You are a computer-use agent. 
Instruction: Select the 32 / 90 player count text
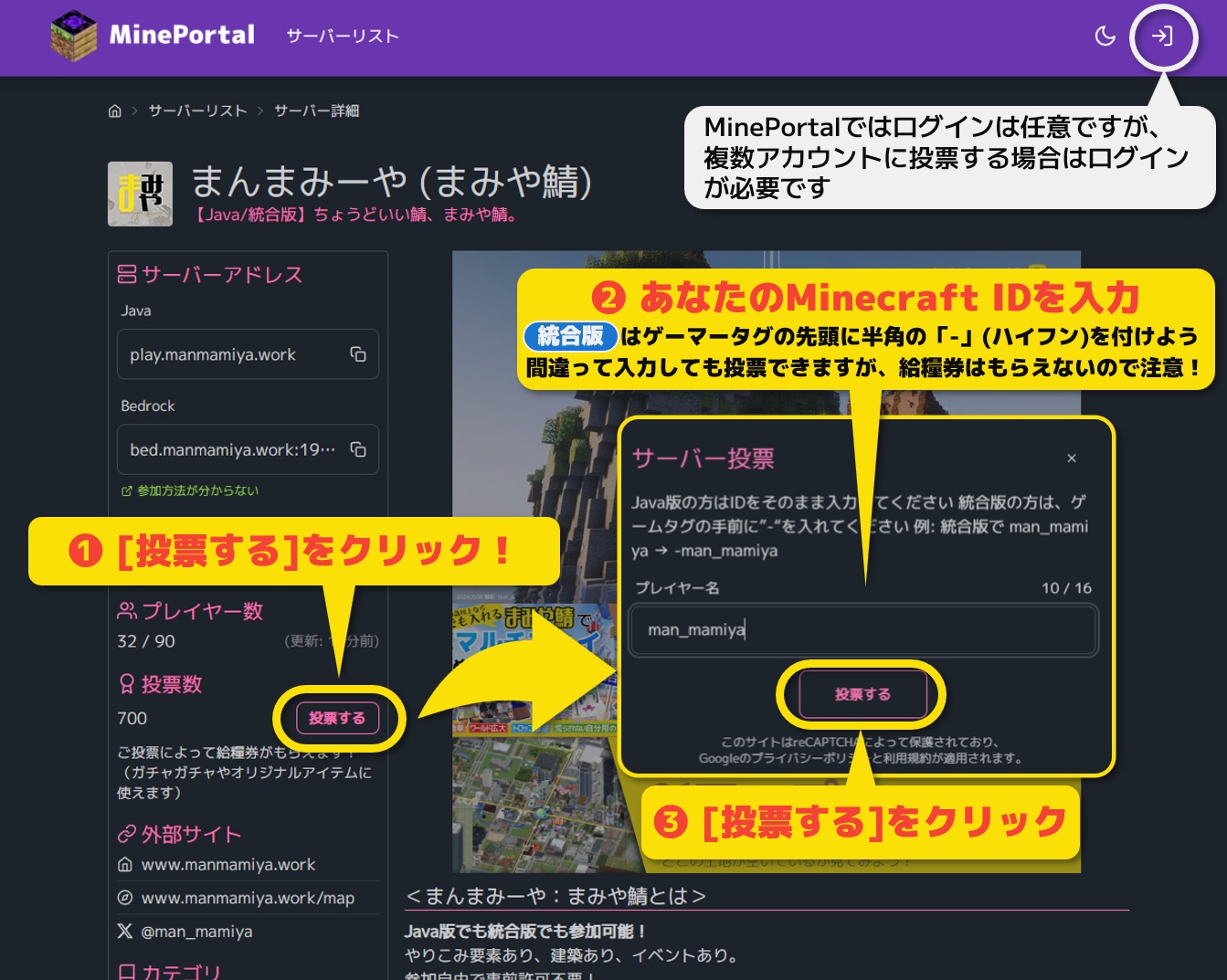point(146,641)
